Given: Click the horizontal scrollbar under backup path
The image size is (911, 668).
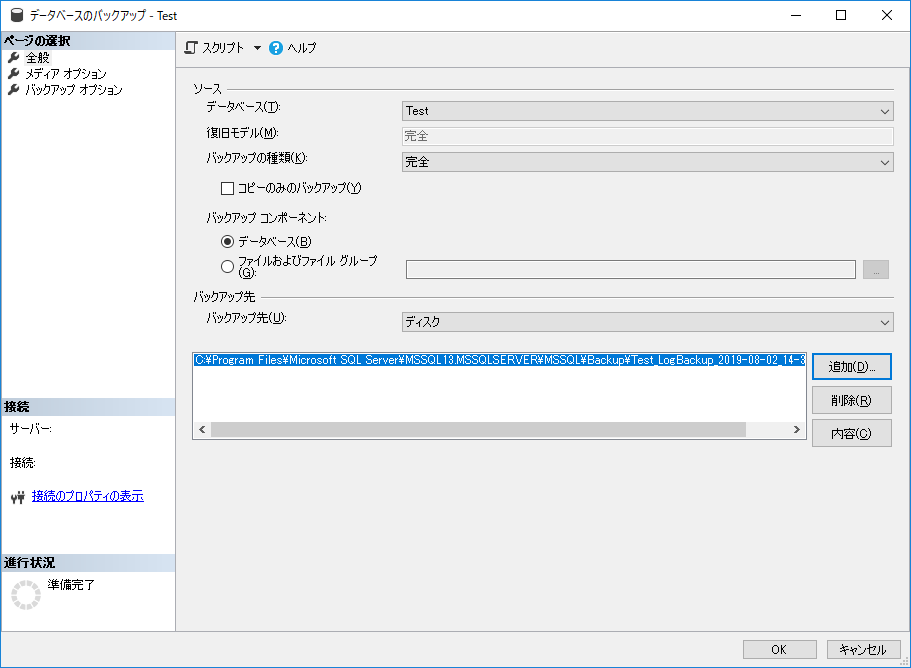Looking at the screenshot, I should coord(478,429).
